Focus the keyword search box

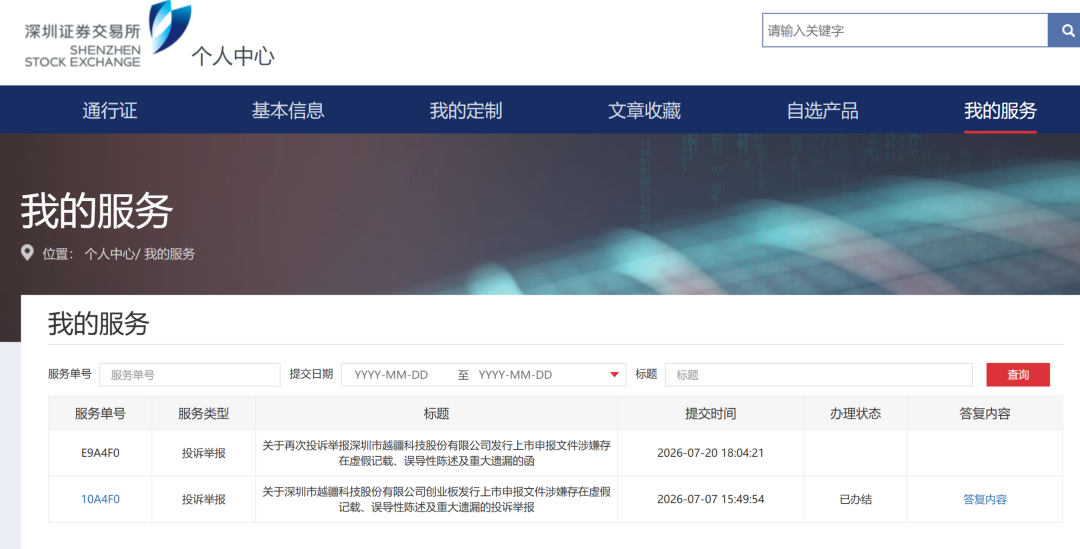(905, 30)
